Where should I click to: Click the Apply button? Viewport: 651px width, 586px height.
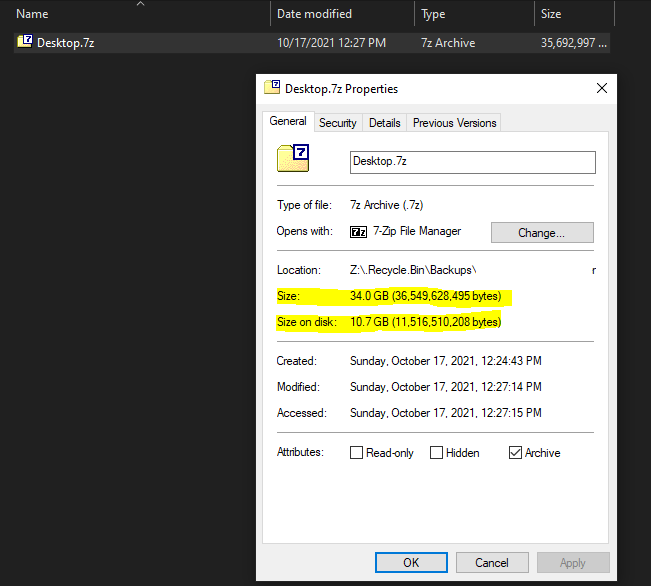pos(573,562)
